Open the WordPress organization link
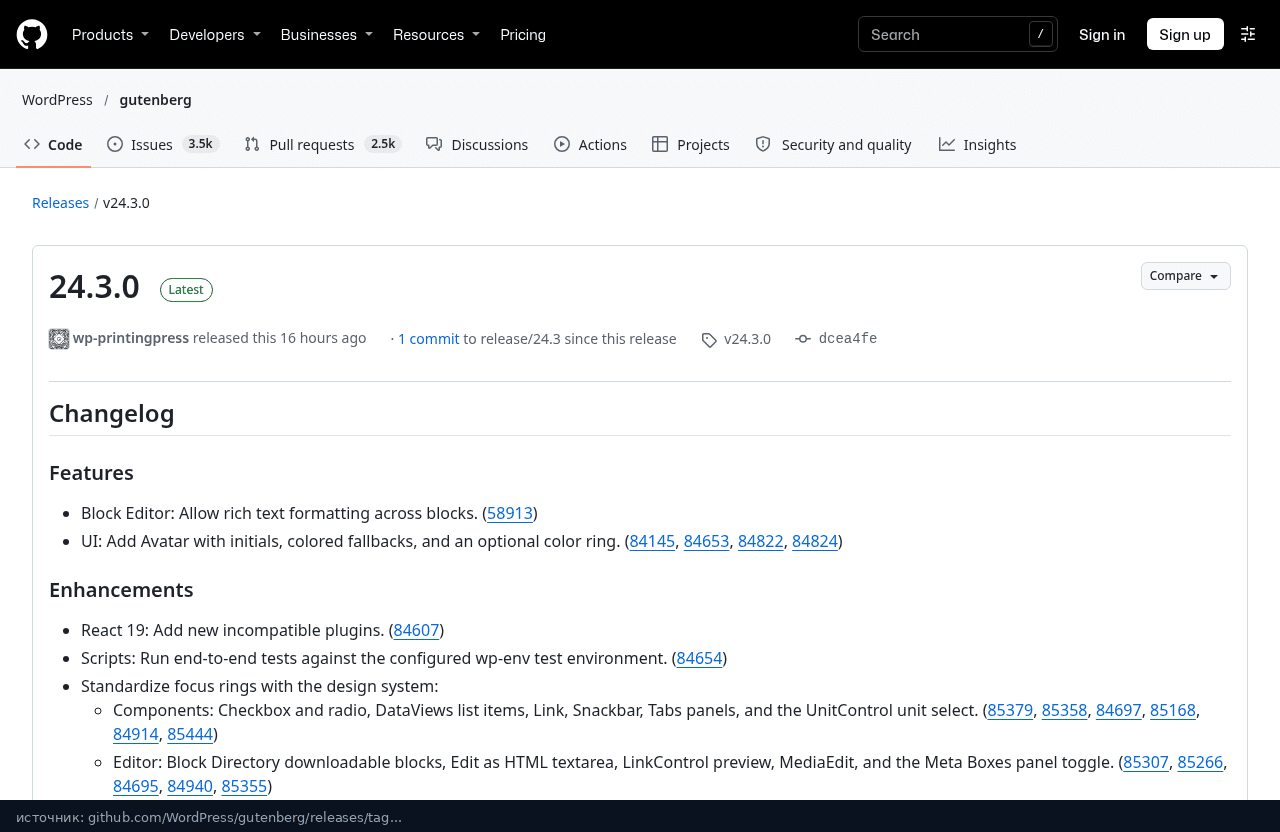 pos(57,100)
